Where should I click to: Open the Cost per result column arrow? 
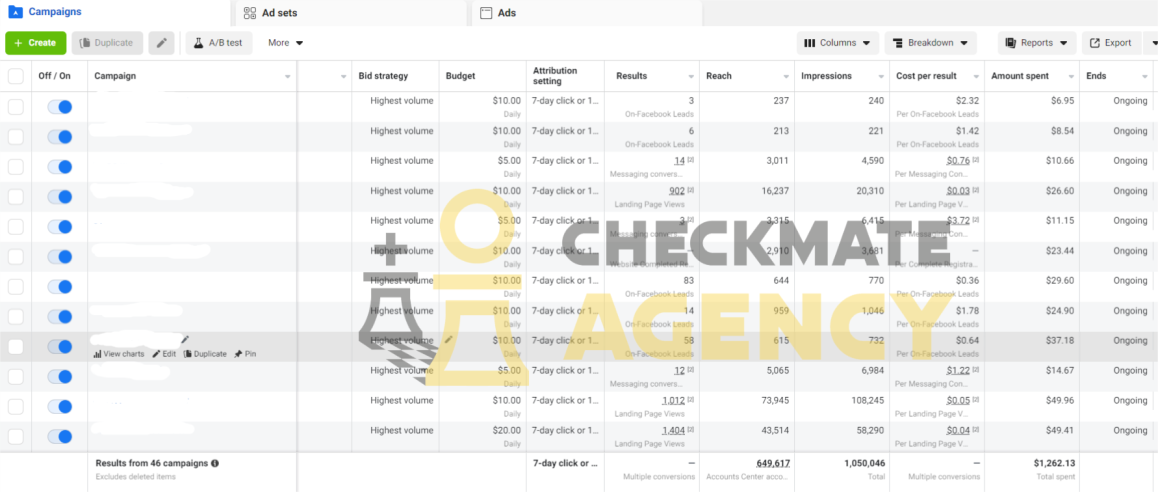coord(976,76)
